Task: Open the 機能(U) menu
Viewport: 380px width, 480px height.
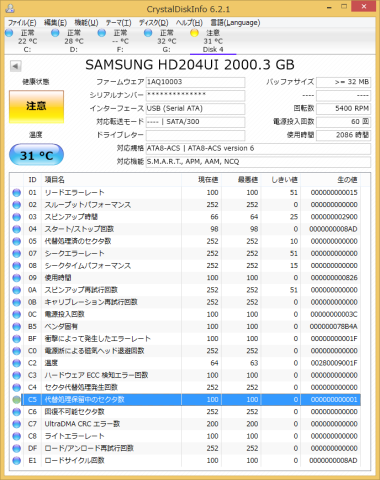Action: point(86,23)
